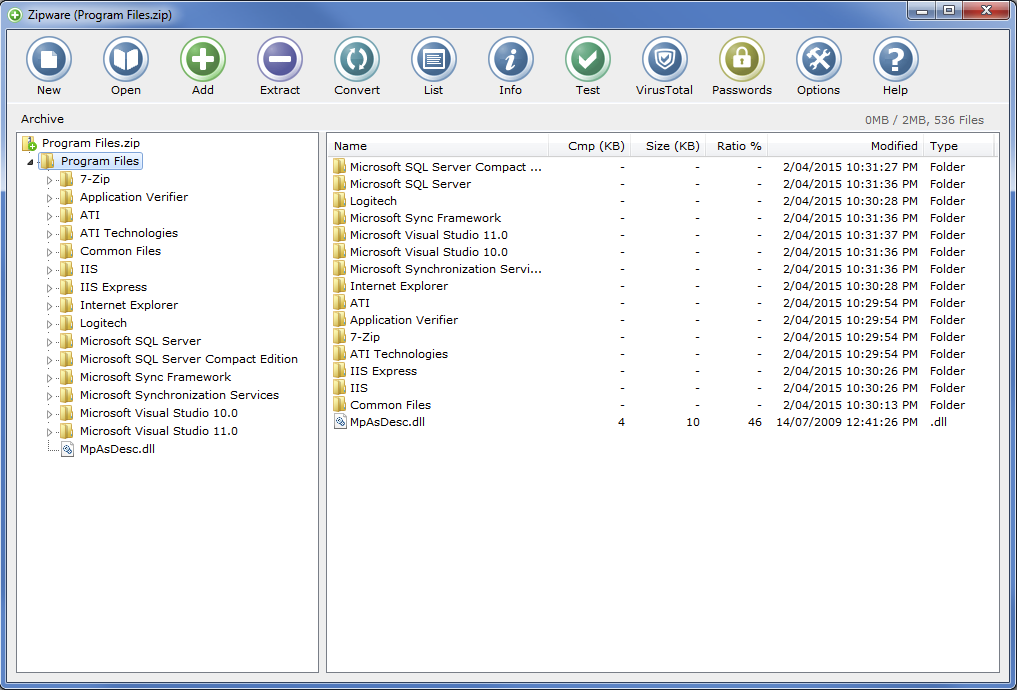Click the ratio value 46 for MpAsDesc.dll

point(754,422)
